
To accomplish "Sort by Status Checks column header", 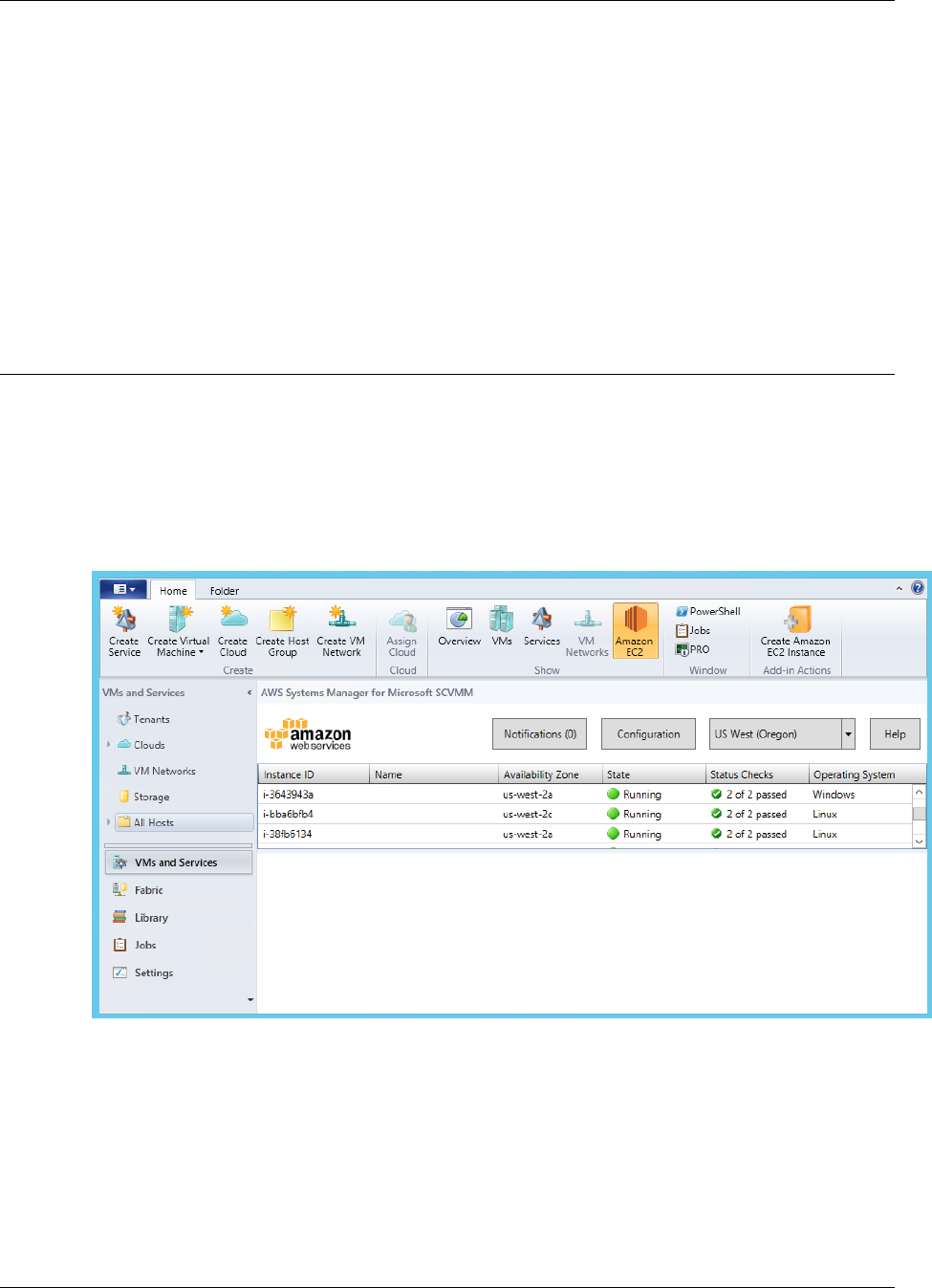I will point(757,775).
